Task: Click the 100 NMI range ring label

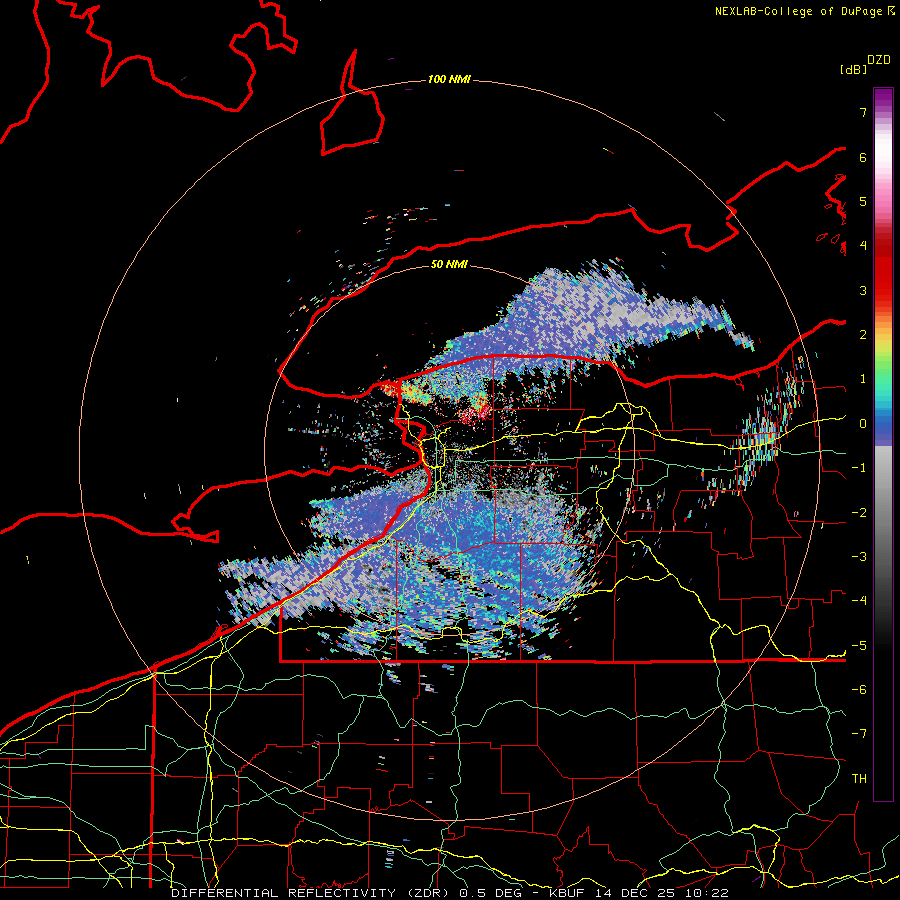Action: (x=449, y=79)
